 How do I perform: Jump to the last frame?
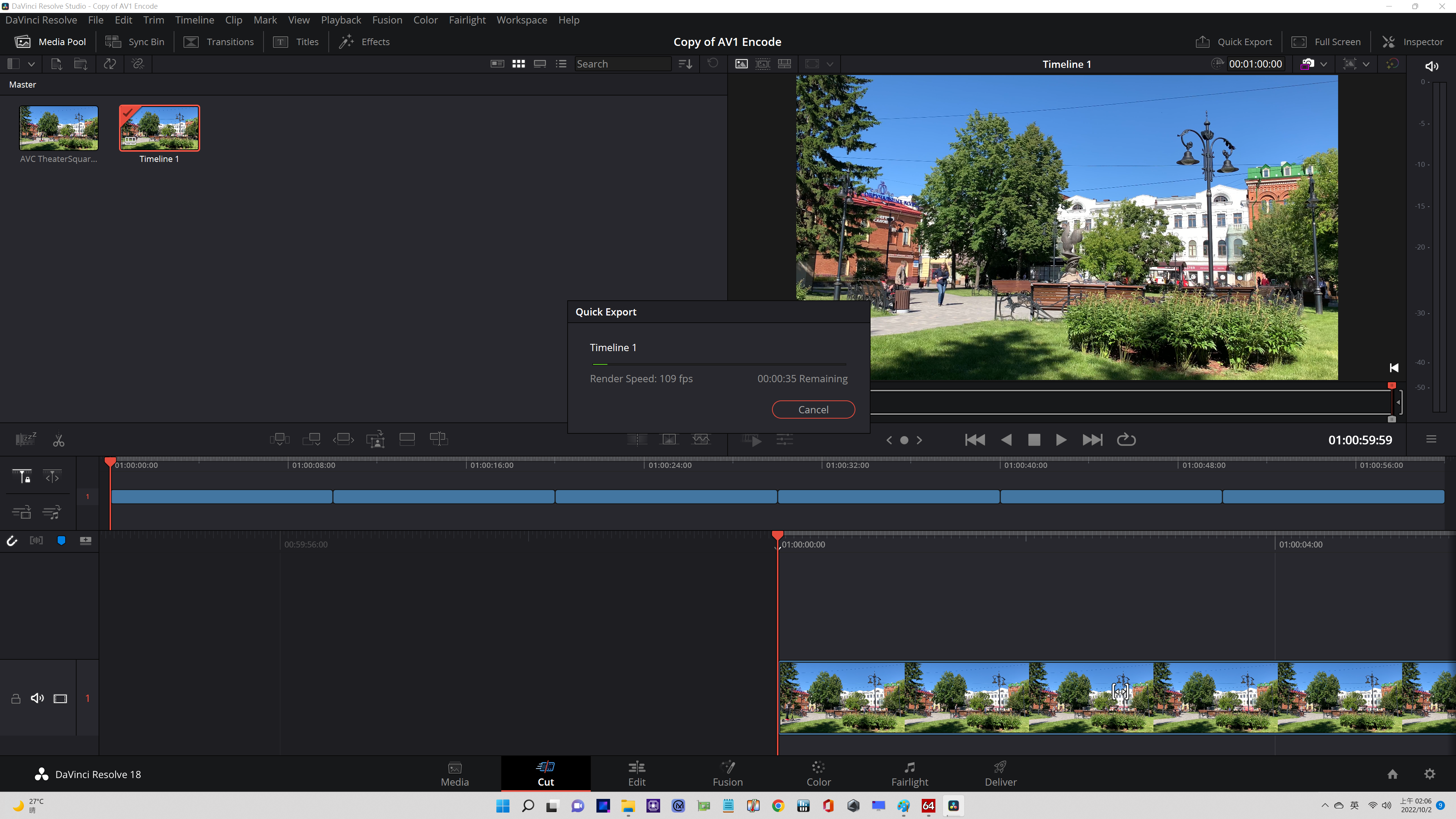coord(1092,440)
